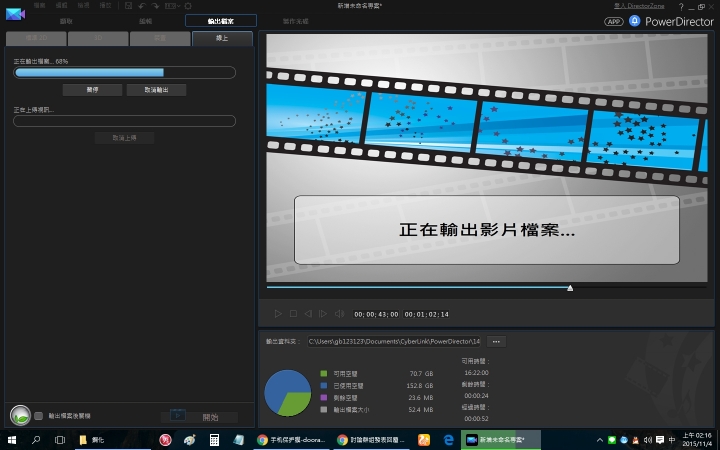720x450 pixels.
Task: Select the 裝置 (Device) output tab
Action: 160,38
